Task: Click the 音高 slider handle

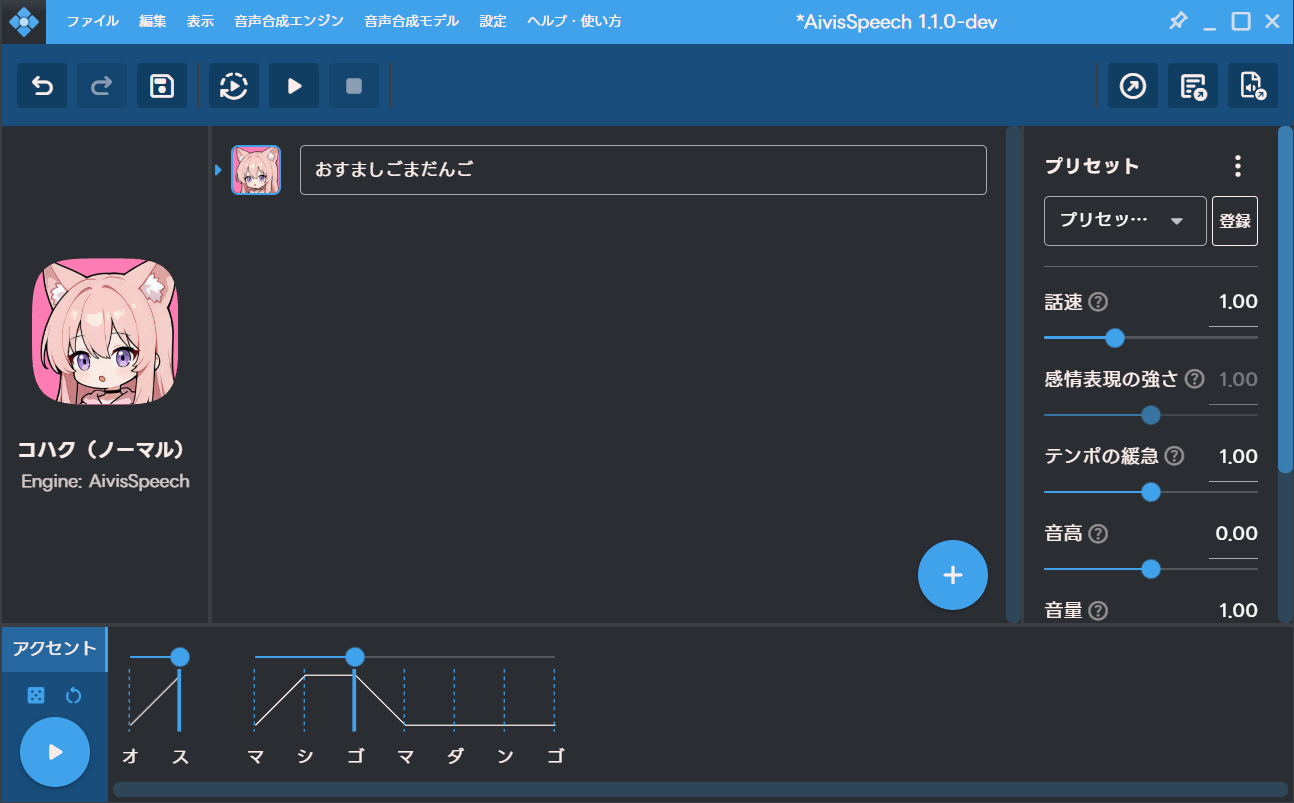Action: [1151, 569]
